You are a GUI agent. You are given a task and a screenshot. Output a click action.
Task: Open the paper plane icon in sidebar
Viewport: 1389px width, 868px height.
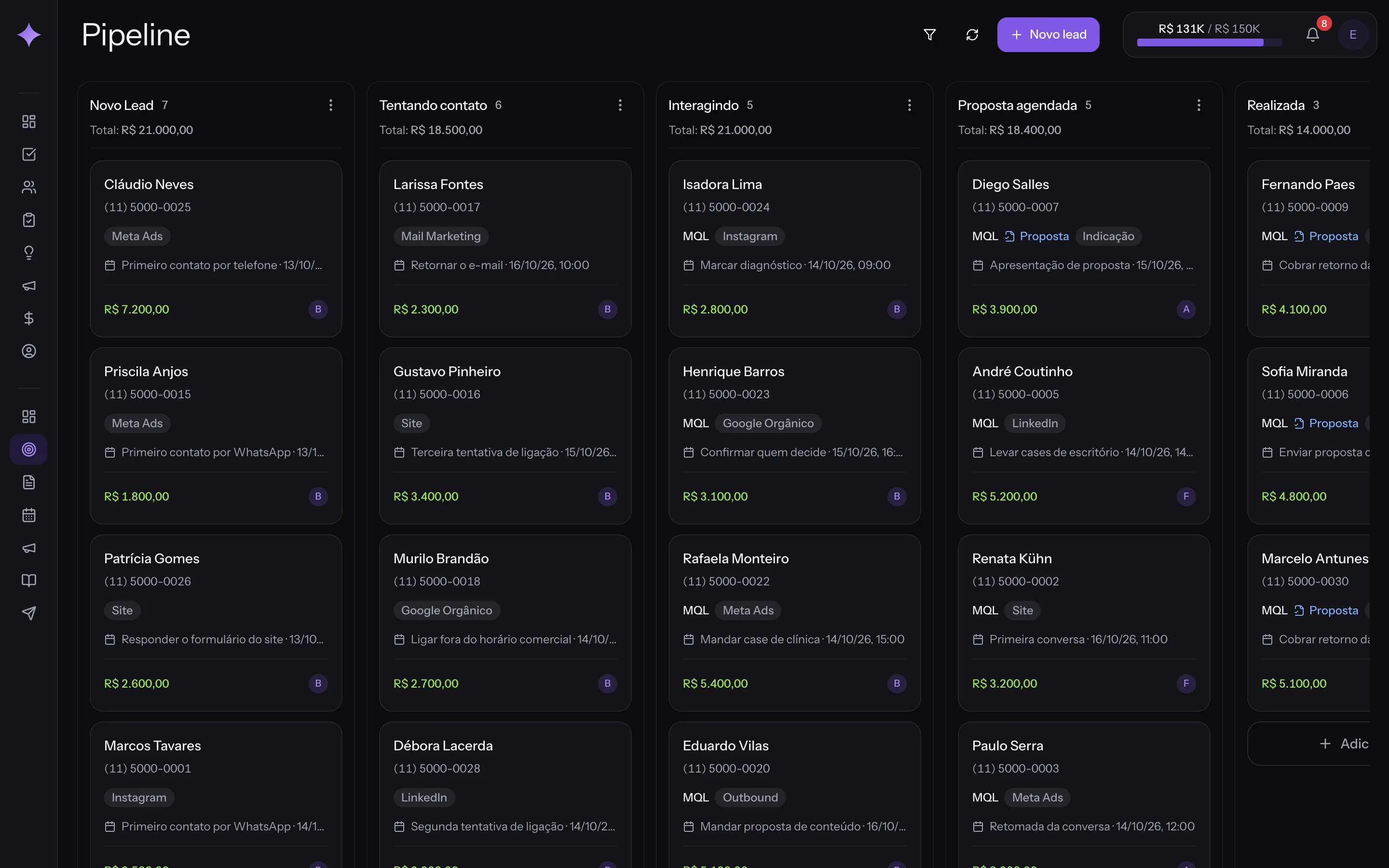coord(29,613)
